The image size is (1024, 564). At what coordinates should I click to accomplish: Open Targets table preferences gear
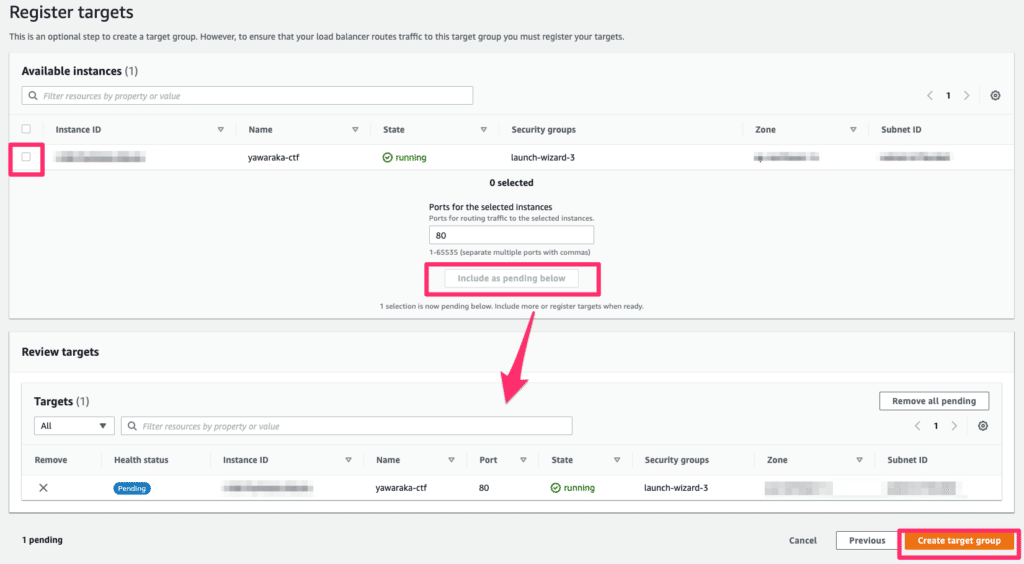point(983,425)
